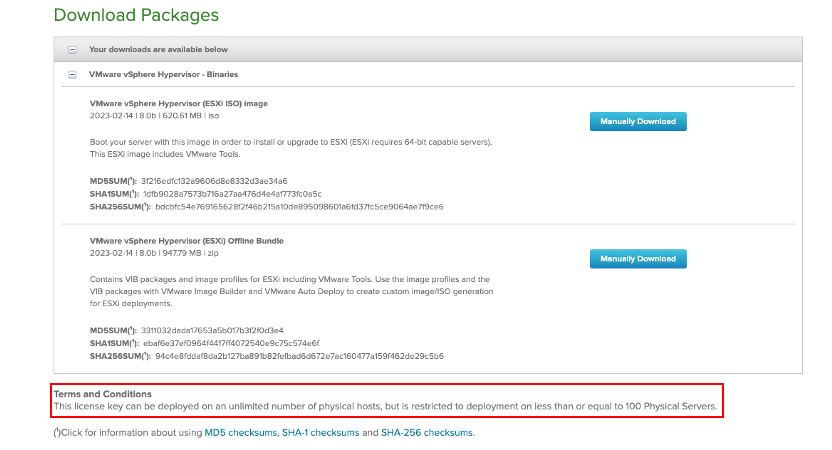Click Manually Download for ESXi Offline Bundle
Viewport: 832px width, 450px height.
[x=638, y=259]
